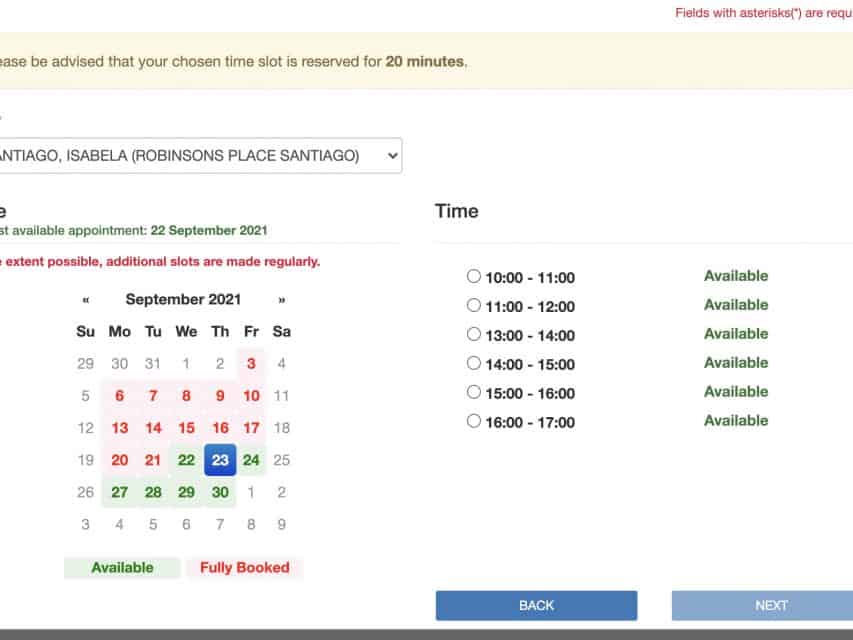Click the September 2021 month header

[x=183, y=299]
